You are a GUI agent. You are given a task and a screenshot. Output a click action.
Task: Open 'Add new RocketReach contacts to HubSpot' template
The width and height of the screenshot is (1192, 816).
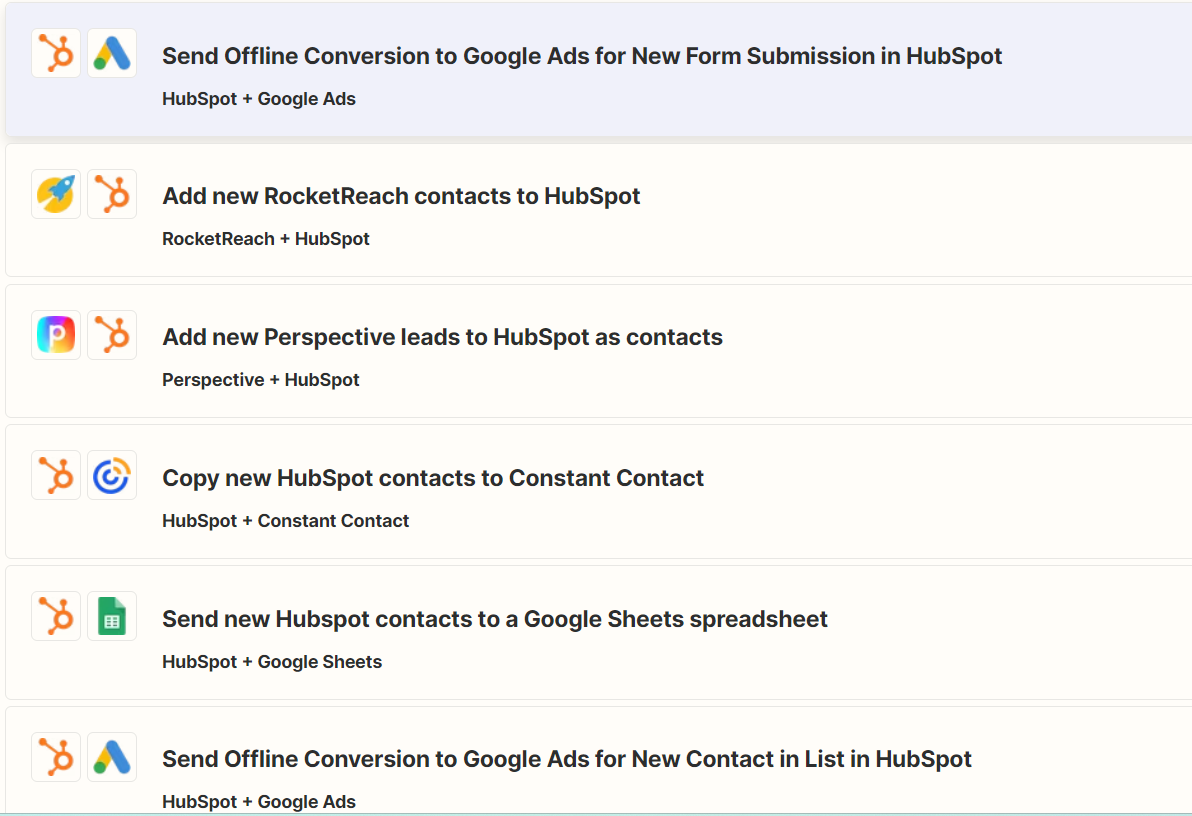401,196
